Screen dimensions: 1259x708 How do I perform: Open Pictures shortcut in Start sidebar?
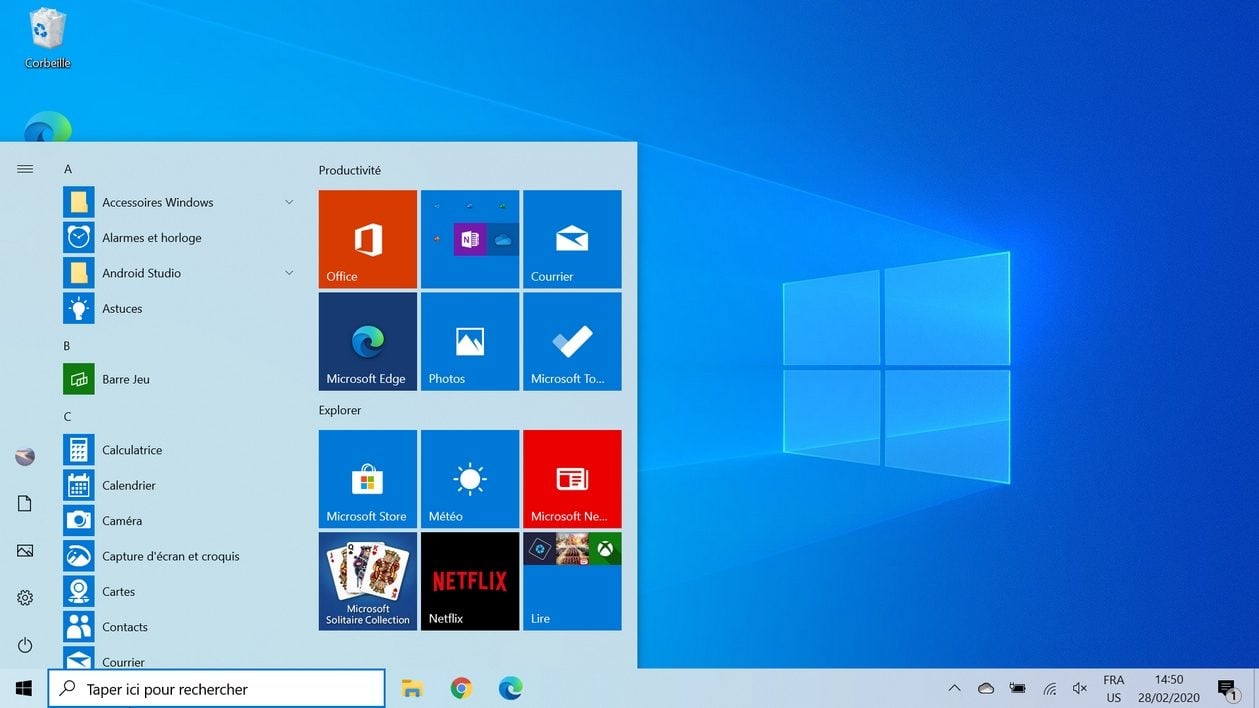pos(25,551)
